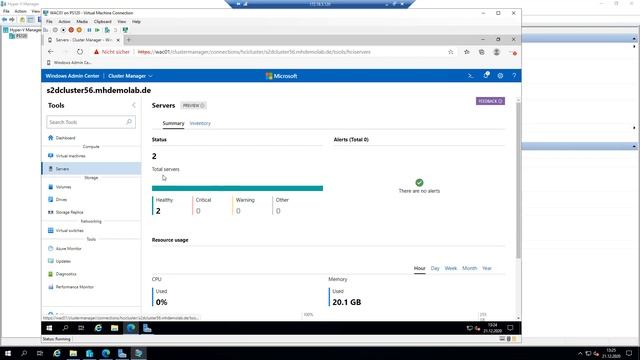This screenshot has width=640, height=360.
Task: Click the page vertical scrollbar
Action: click(518, 180)
